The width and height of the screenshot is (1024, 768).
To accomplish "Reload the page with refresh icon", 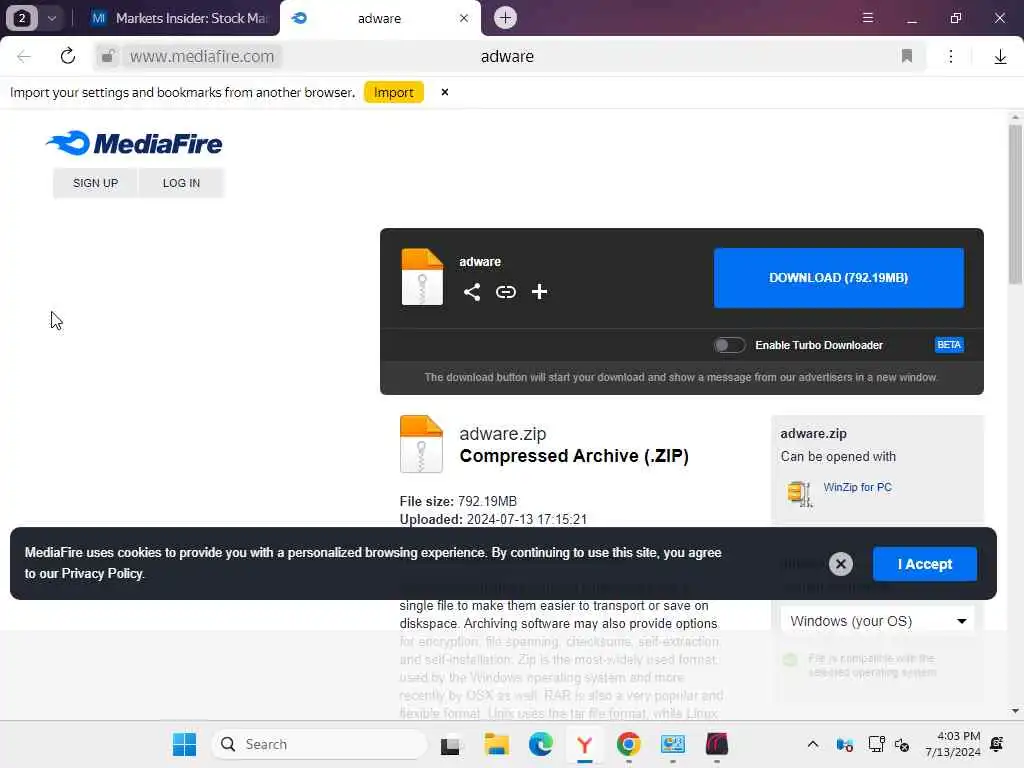I will point(67,56).
